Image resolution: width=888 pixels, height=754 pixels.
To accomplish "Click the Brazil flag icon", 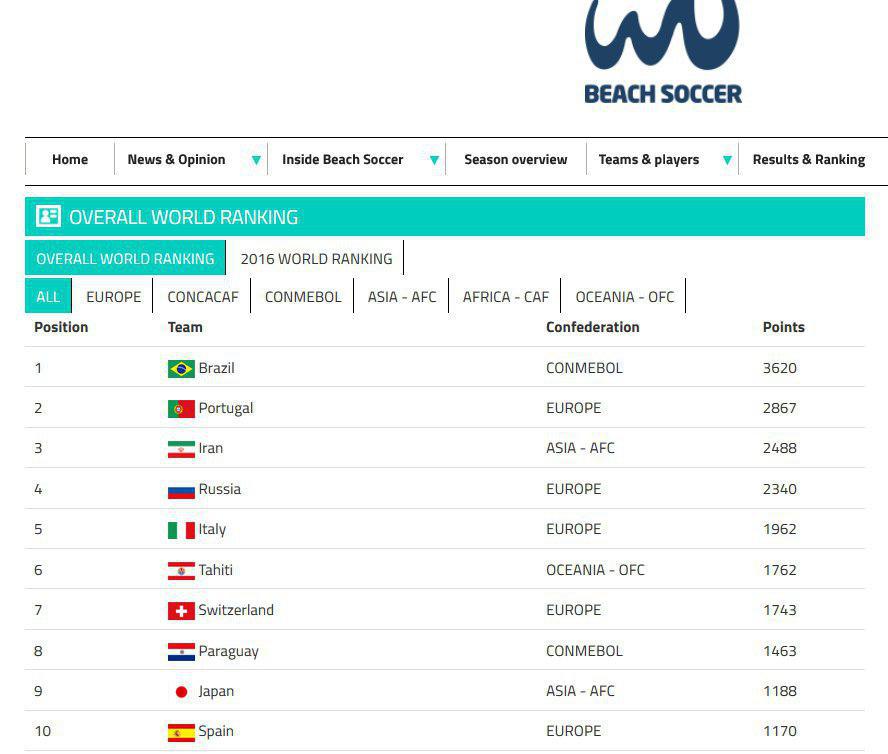I will [181, 369].
